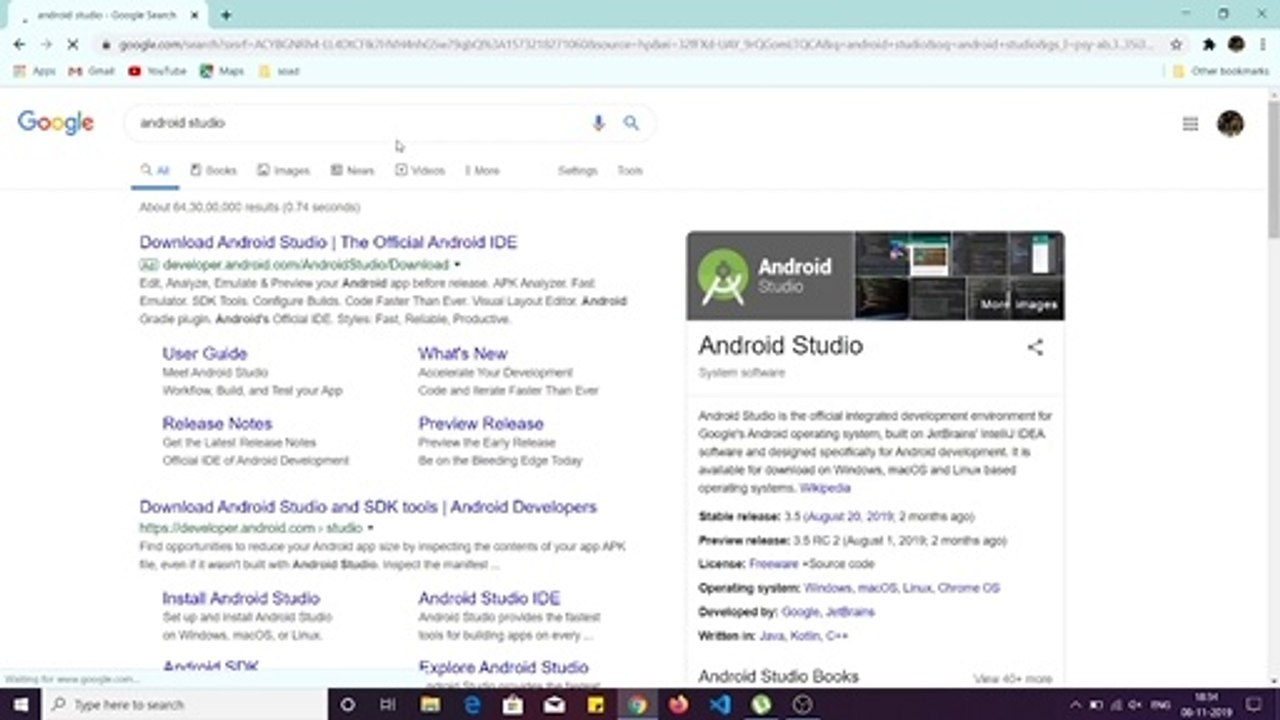1280x720 pixels.
Task: Open the Windows Start menu
Action: pos(20,704)
